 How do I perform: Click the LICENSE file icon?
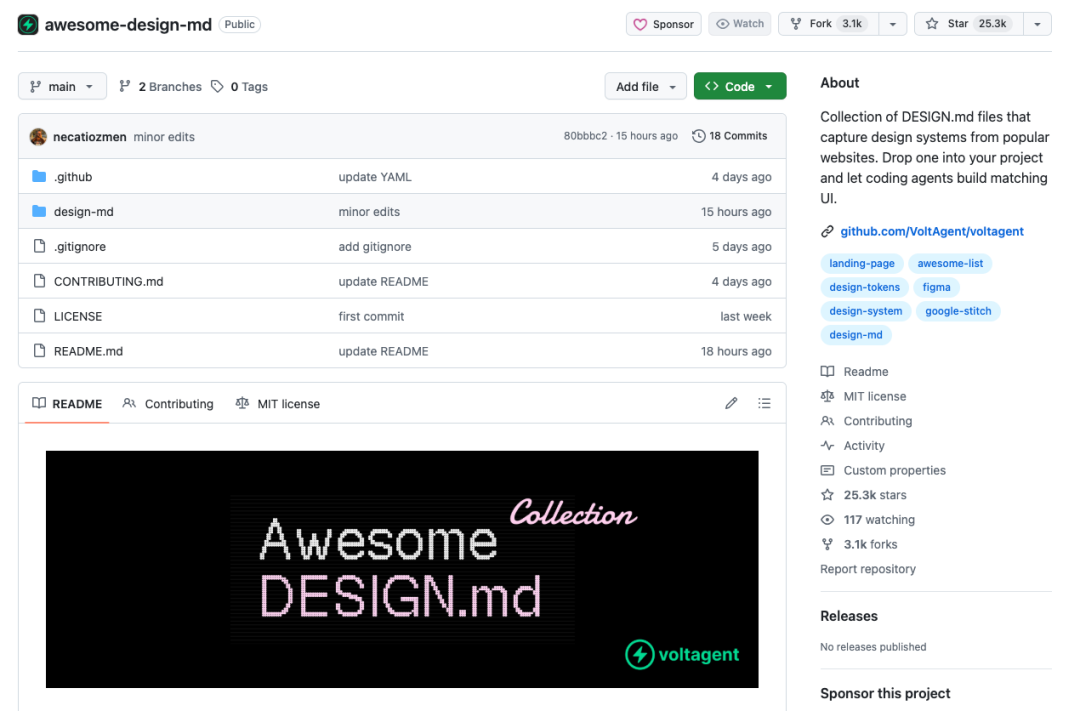pos(39,316)
